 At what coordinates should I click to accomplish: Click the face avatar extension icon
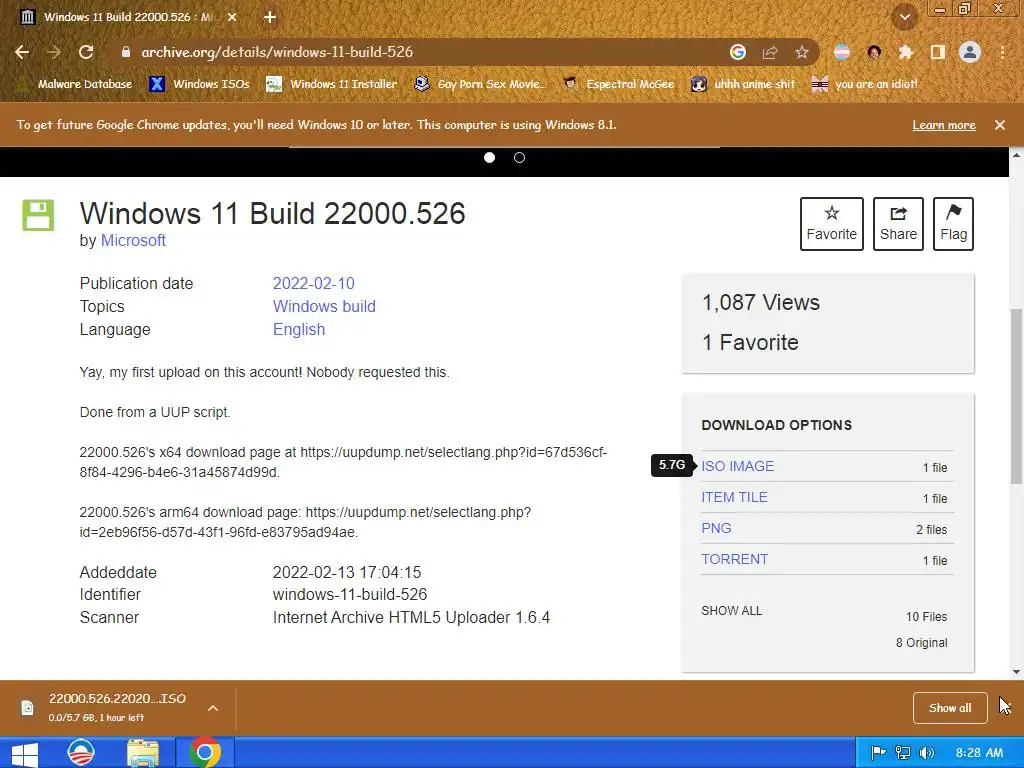(874, 52)
